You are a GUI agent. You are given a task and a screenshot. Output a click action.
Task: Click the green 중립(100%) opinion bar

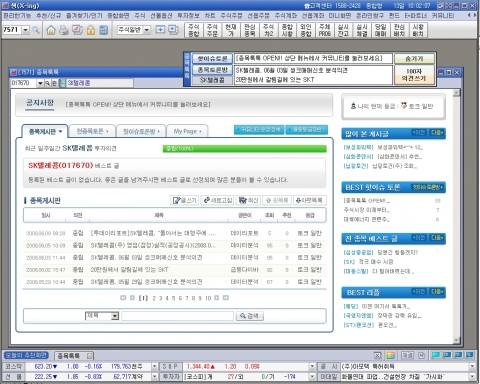click(244, 149)
